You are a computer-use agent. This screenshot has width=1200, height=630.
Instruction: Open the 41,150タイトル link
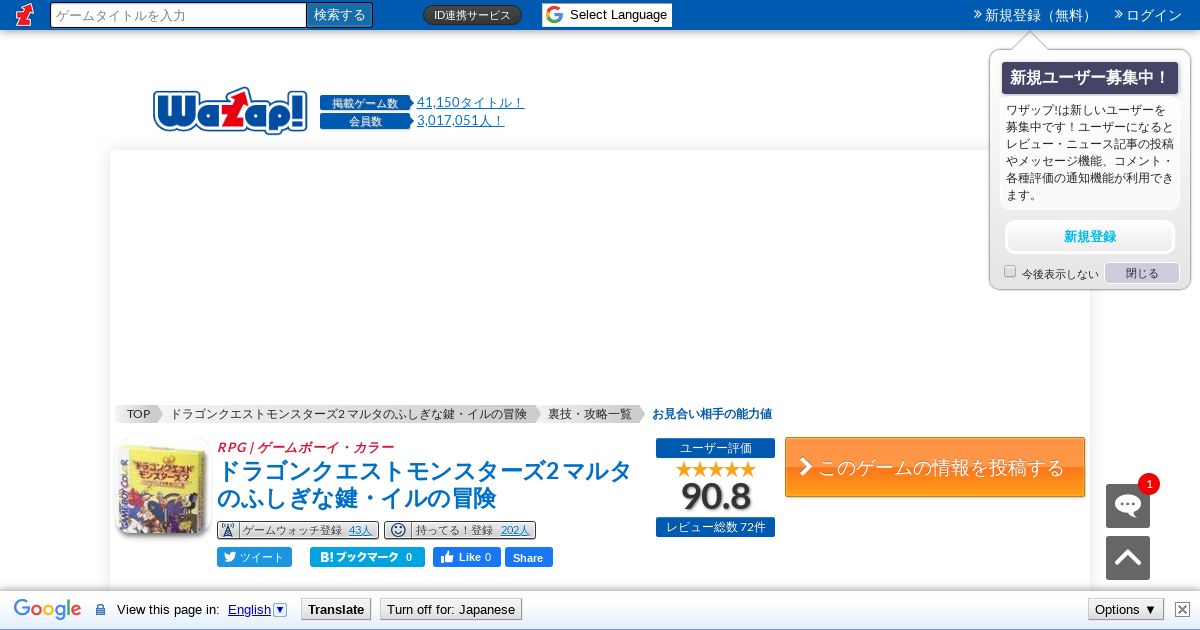[x=470, y=102]
